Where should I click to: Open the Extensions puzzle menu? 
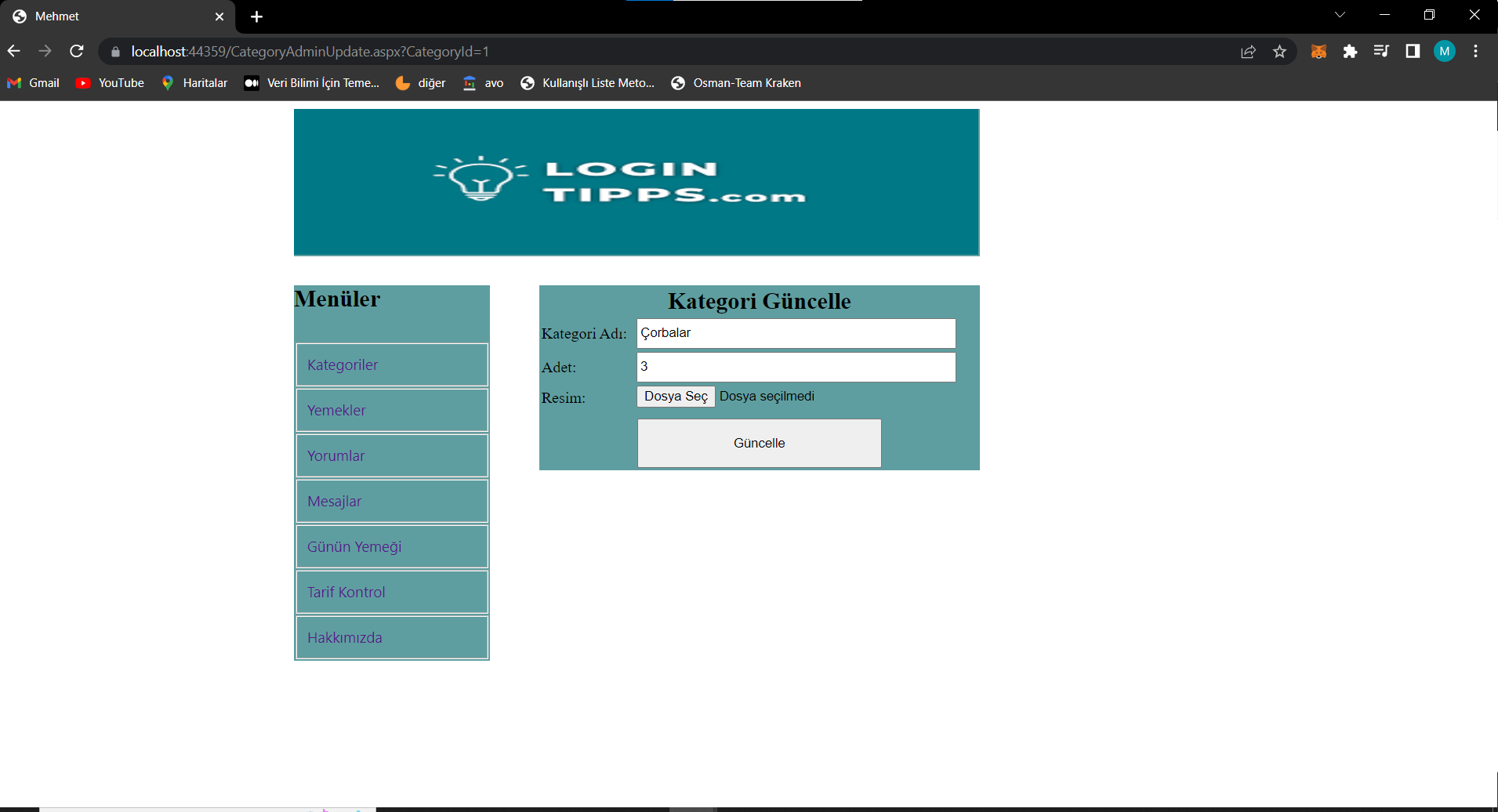1350,52
